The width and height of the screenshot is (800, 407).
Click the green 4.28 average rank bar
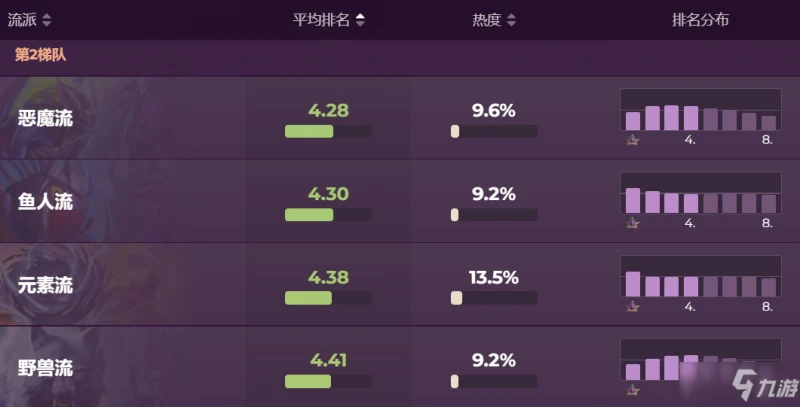pyautogui.click(x=309, y=131)
